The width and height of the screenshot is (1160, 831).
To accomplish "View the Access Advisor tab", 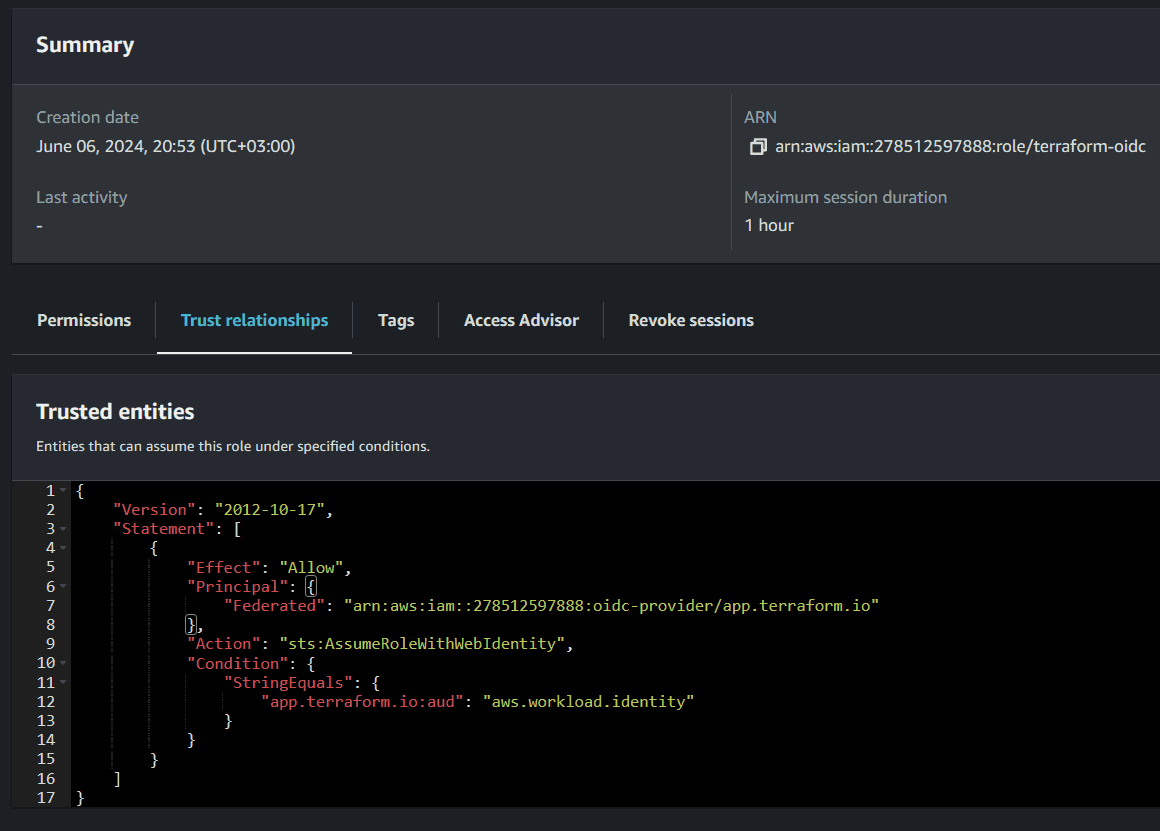I will 521,320.
